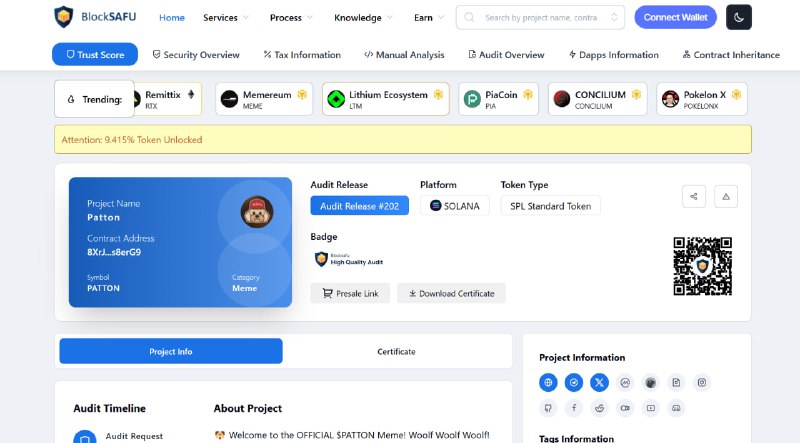Click the warning triangle report icon
Viewport: 800px width, 443px height.
click(x=726, y=196)
